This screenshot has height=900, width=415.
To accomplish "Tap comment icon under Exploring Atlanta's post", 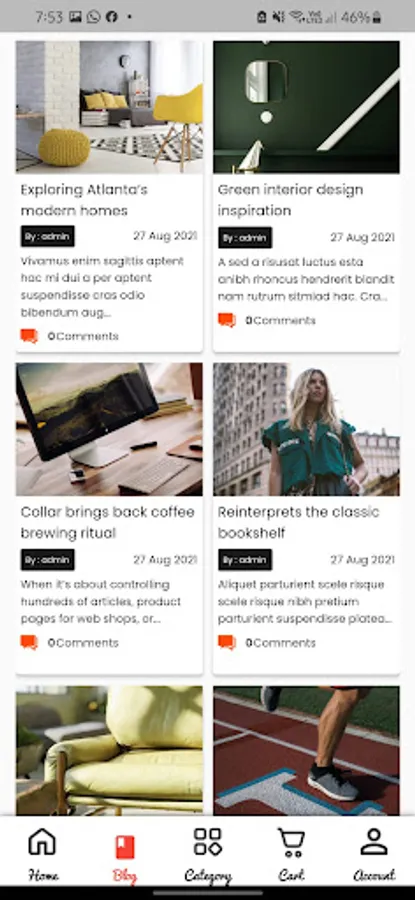I will tap(29, 336).
